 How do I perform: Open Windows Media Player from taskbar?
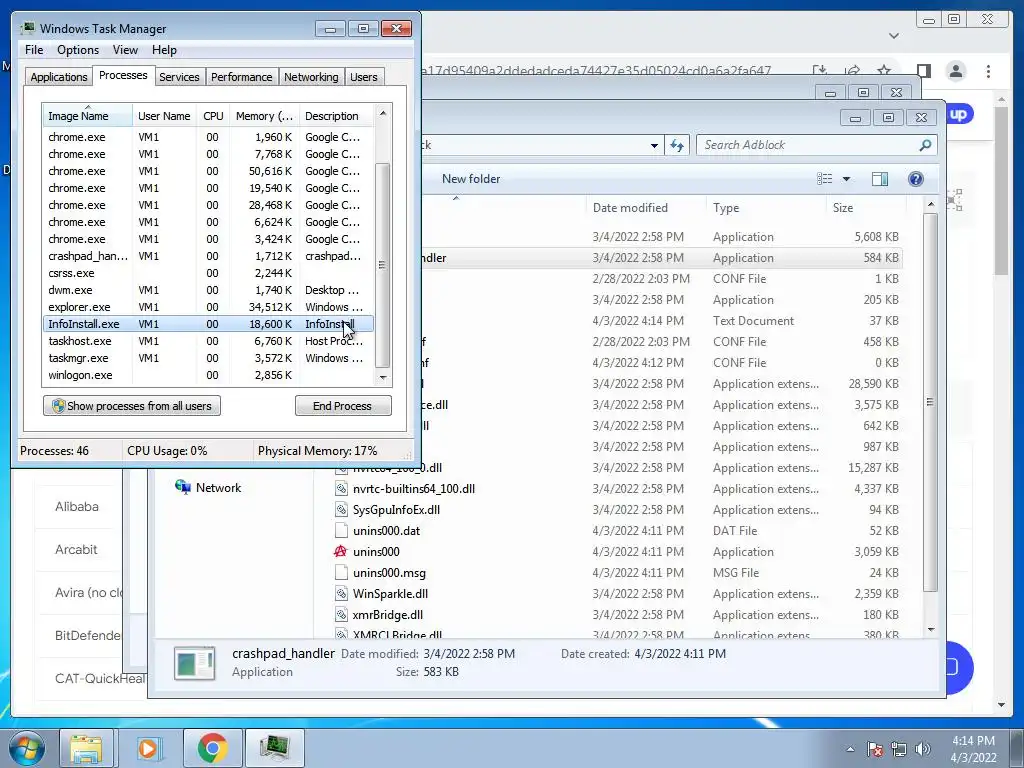tap(148, 748)
